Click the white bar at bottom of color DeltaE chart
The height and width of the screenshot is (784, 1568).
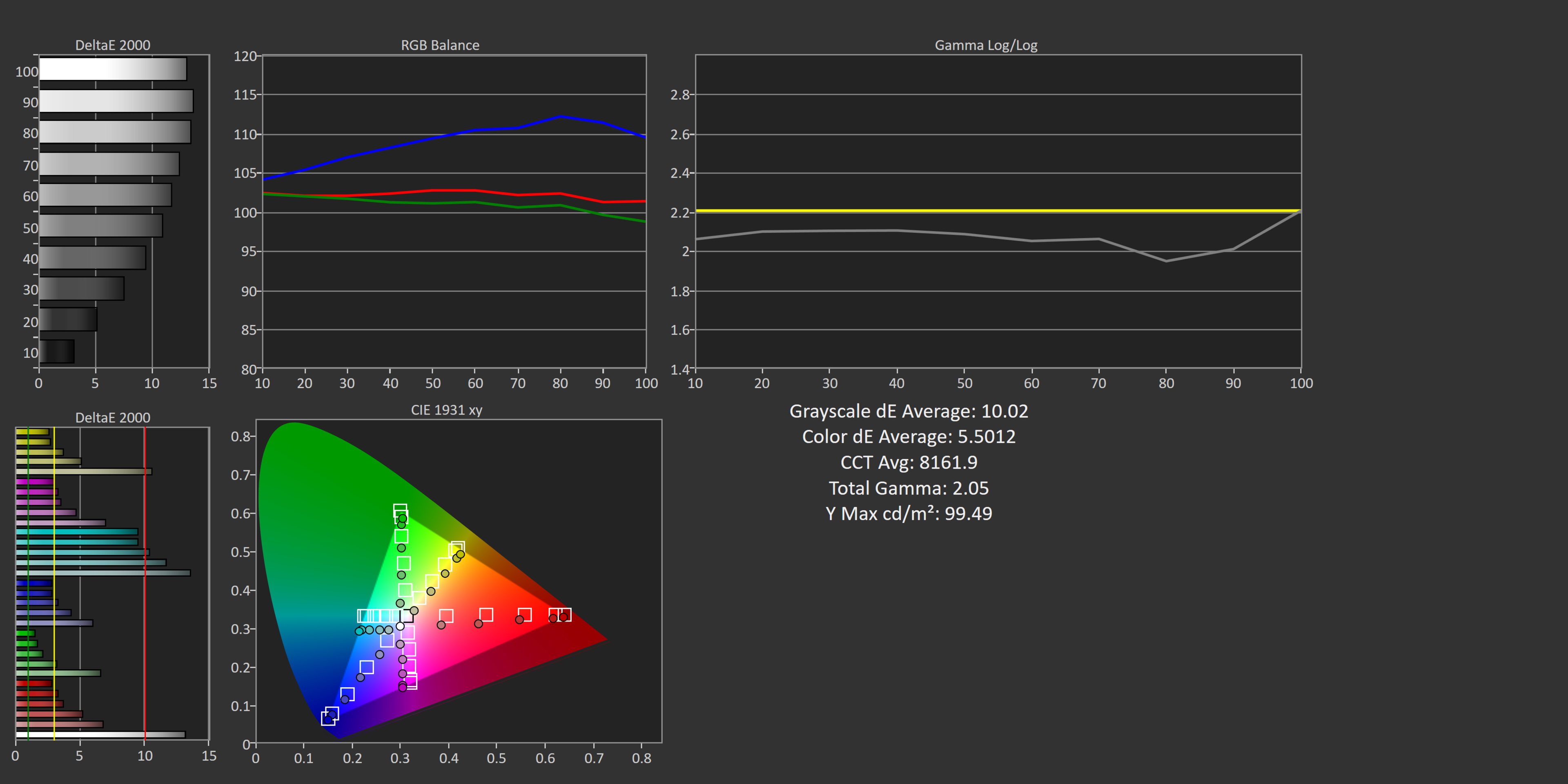(100, 735)
